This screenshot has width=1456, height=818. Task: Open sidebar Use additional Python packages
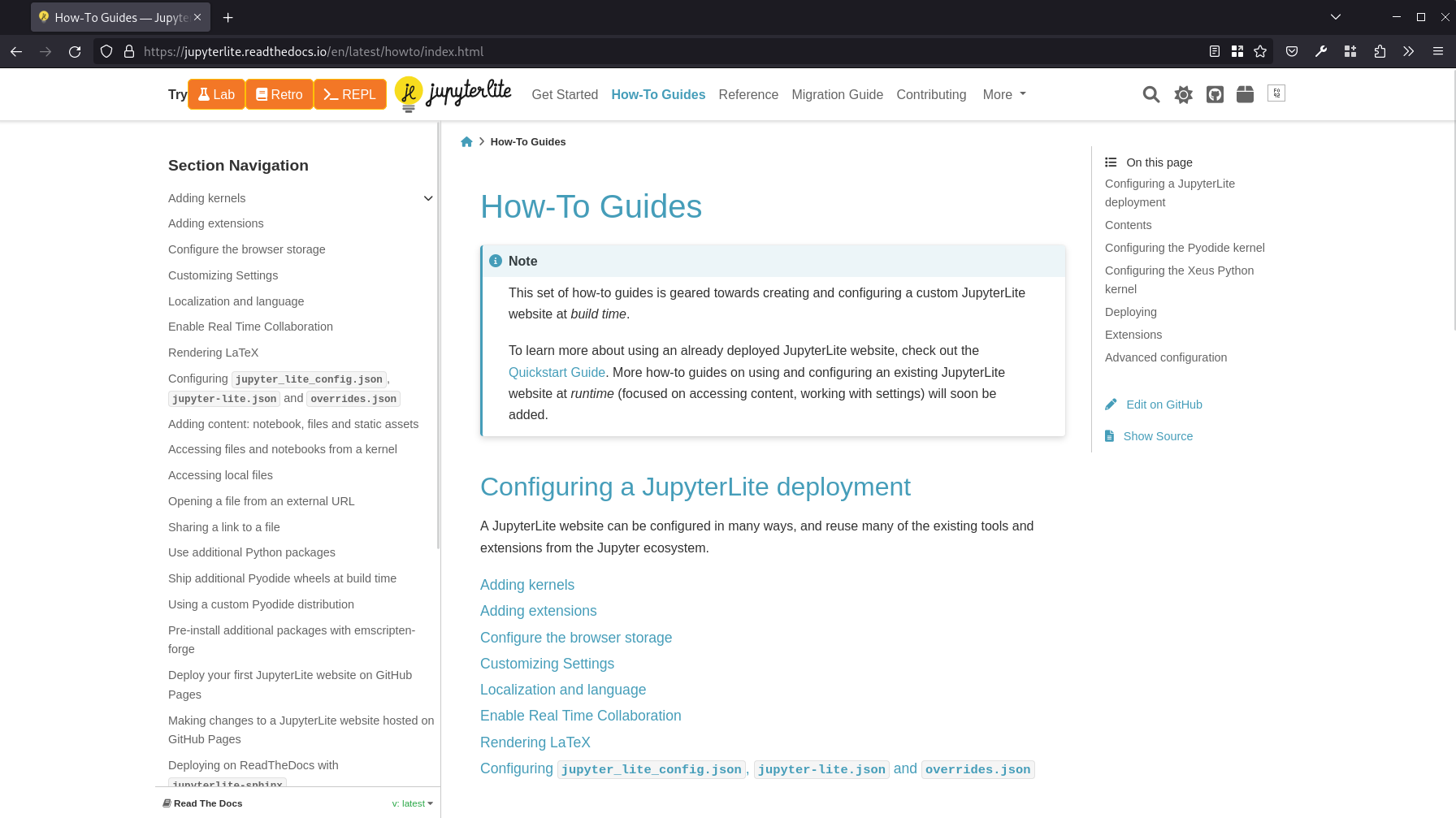point(251,552)
